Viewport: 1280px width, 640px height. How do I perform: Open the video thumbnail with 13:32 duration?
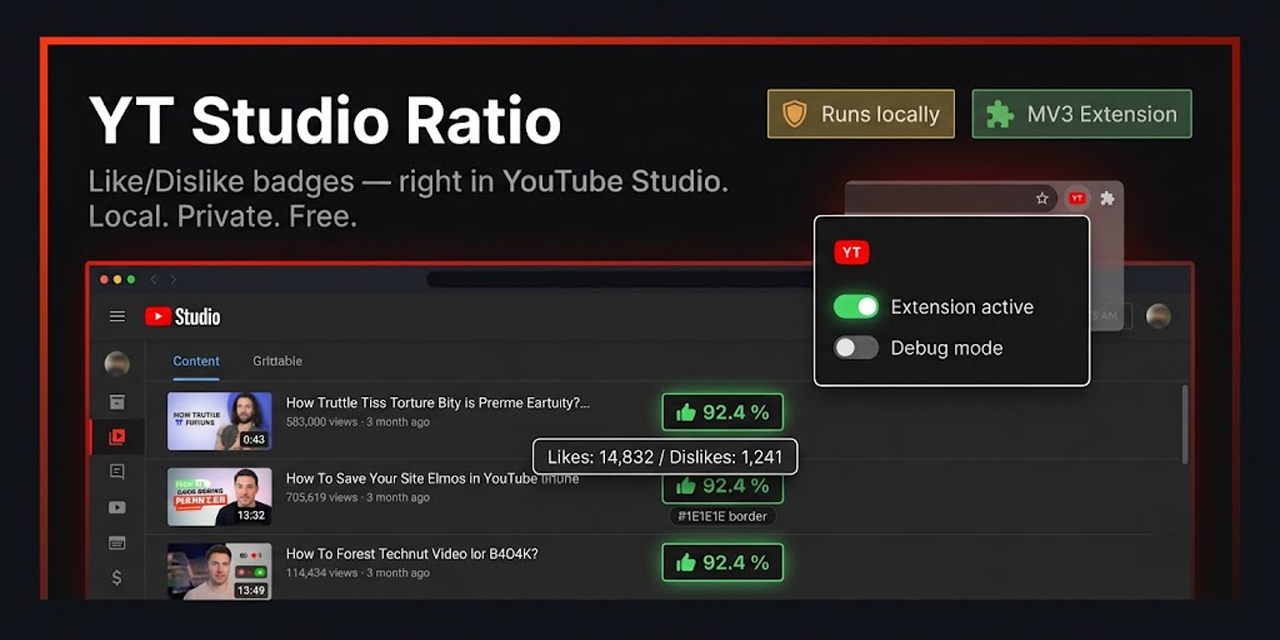coord(219,497)
